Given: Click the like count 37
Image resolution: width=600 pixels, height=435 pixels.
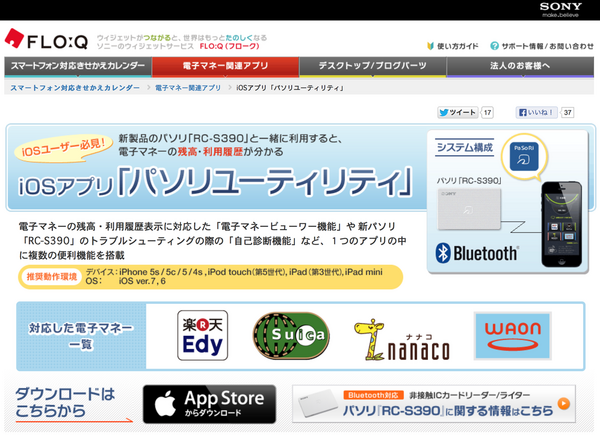Looking at the screenshot, I should (567, 112).
